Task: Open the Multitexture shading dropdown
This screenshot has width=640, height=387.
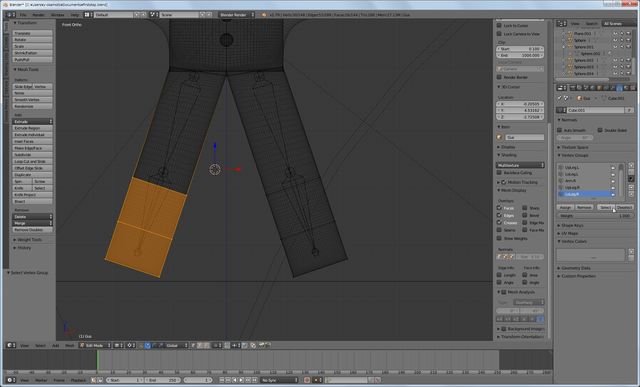Action: click(x=520, y=165)
